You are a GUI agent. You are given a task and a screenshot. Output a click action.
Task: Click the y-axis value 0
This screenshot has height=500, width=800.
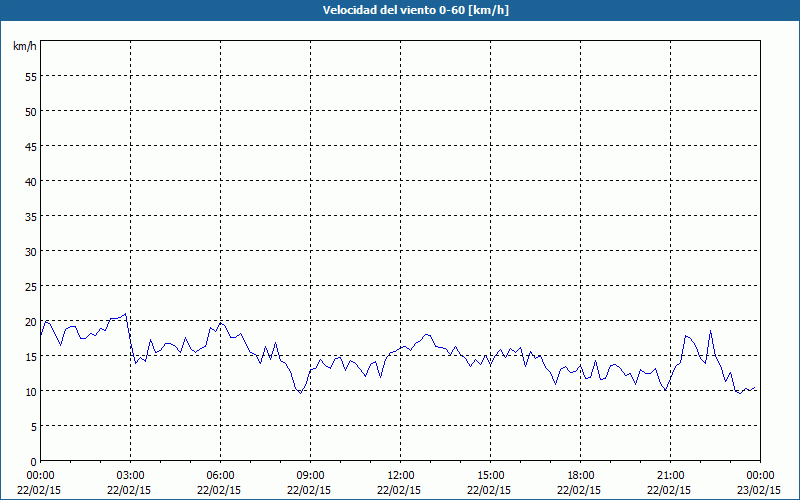(x=34, y=462)
